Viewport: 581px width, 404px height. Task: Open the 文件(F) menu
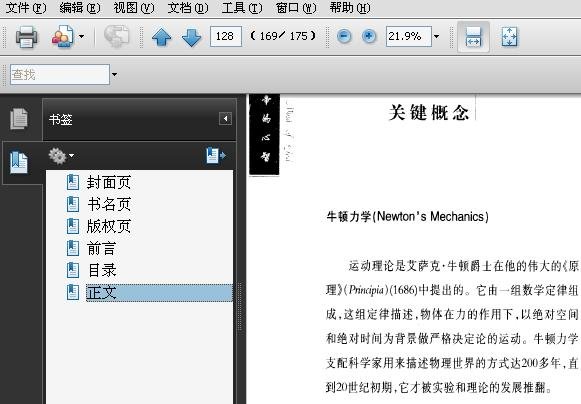26,7
